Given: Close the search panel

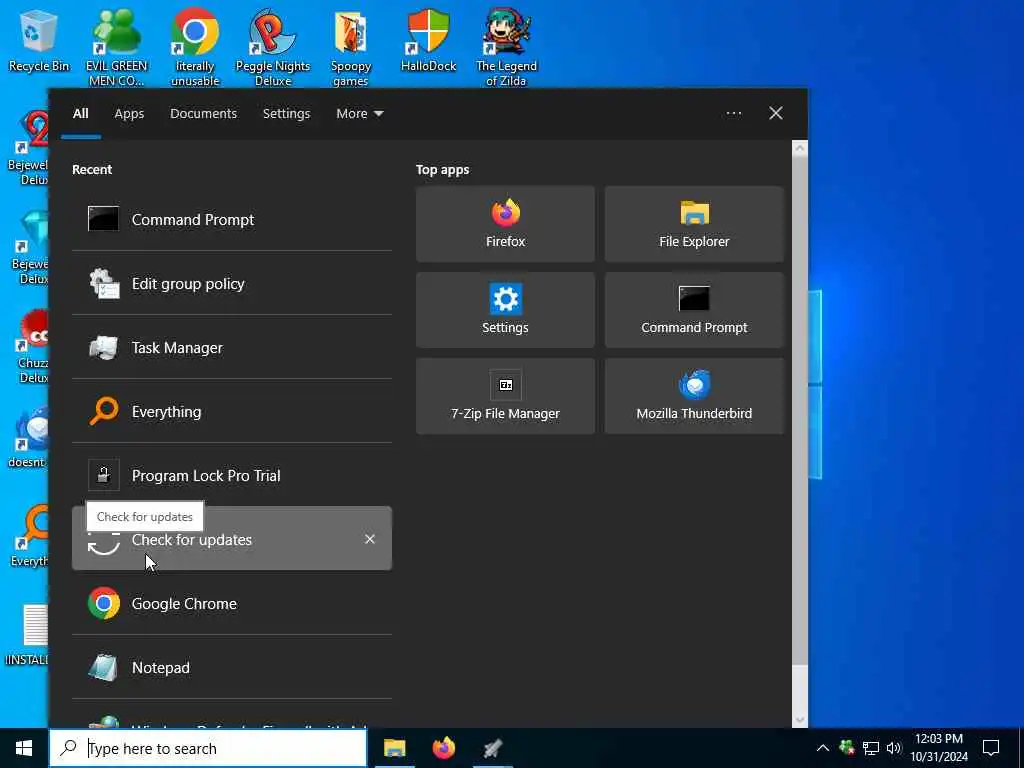Looking at the screenshot, I should [776, 114].
